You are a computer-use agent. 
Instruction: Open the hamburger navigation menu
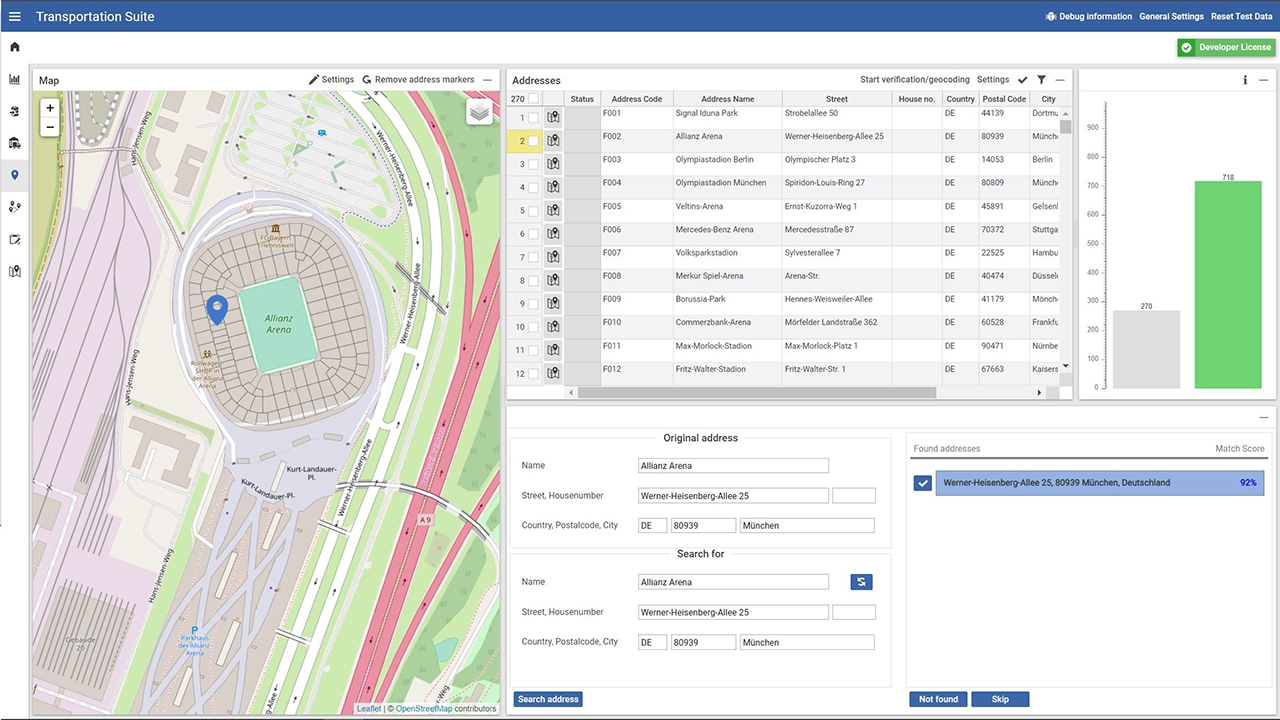pos(15,16)
